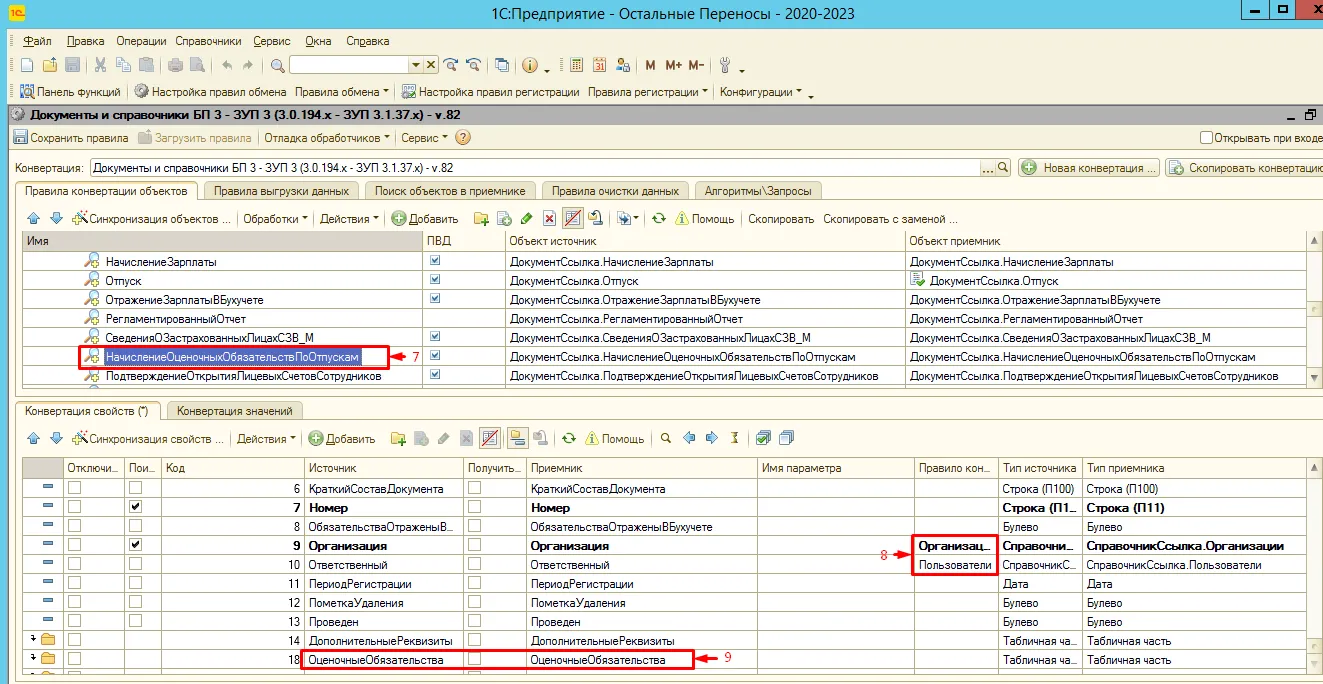Screen dimensions: 1323x684
Task: Select 'ОценочныеОбязательства' source cell
Action: [384, 659]
